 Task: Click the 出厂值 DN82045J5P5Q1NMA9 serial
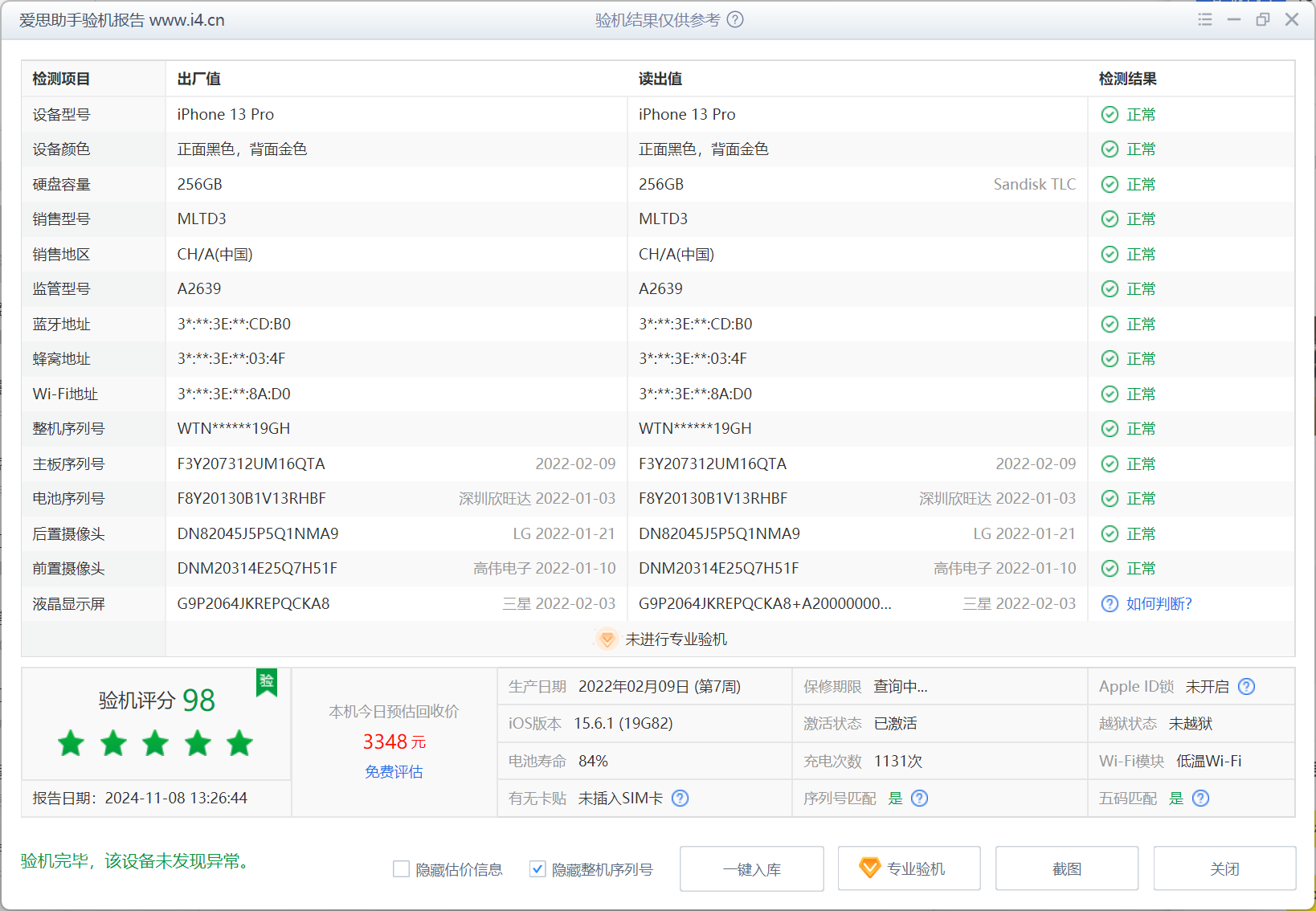click(x=258, y=534)
